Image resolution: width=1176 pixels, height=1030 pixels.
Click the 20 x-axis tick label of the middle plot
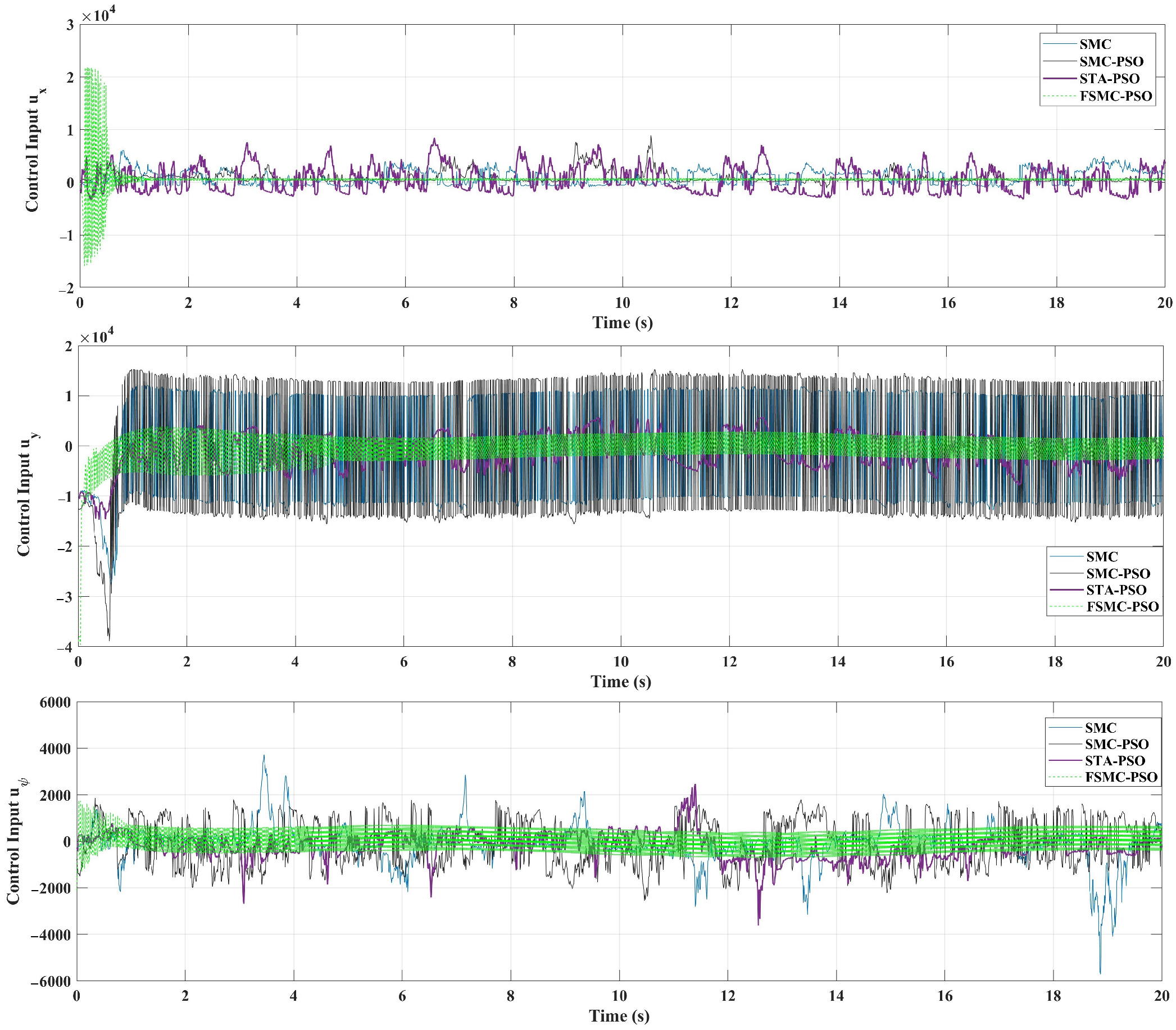pyautogui.click(x=1163, y=661)
